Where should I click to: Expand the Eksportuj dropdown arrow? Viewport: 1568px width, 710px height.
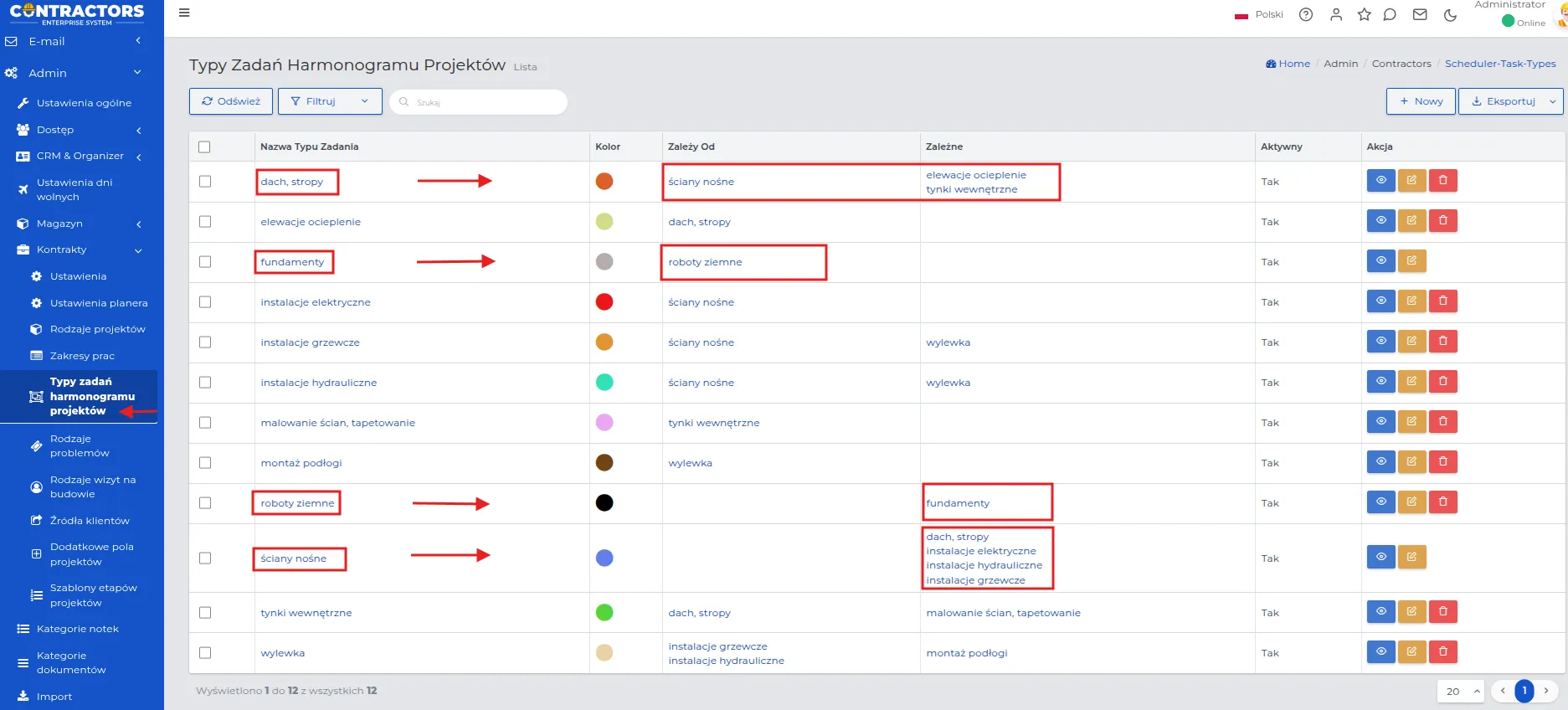pos(1552,101)
